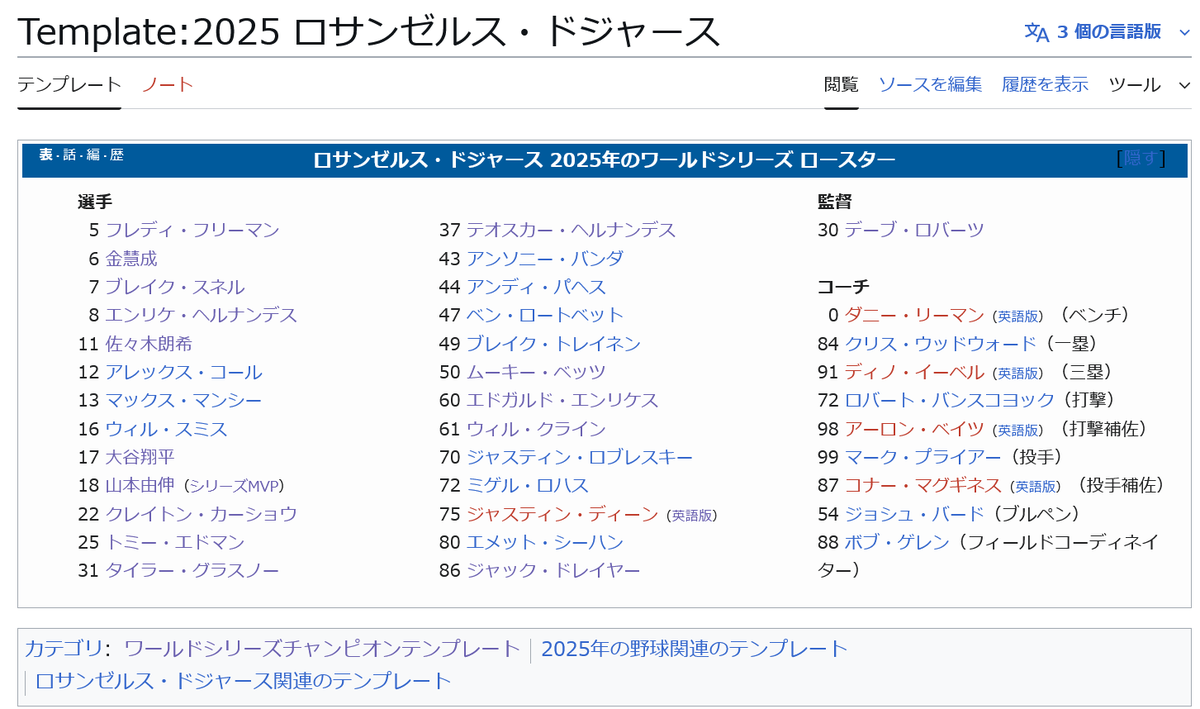Click 英語版 link next to ディノ・イーベル

tap(1018, 373)
